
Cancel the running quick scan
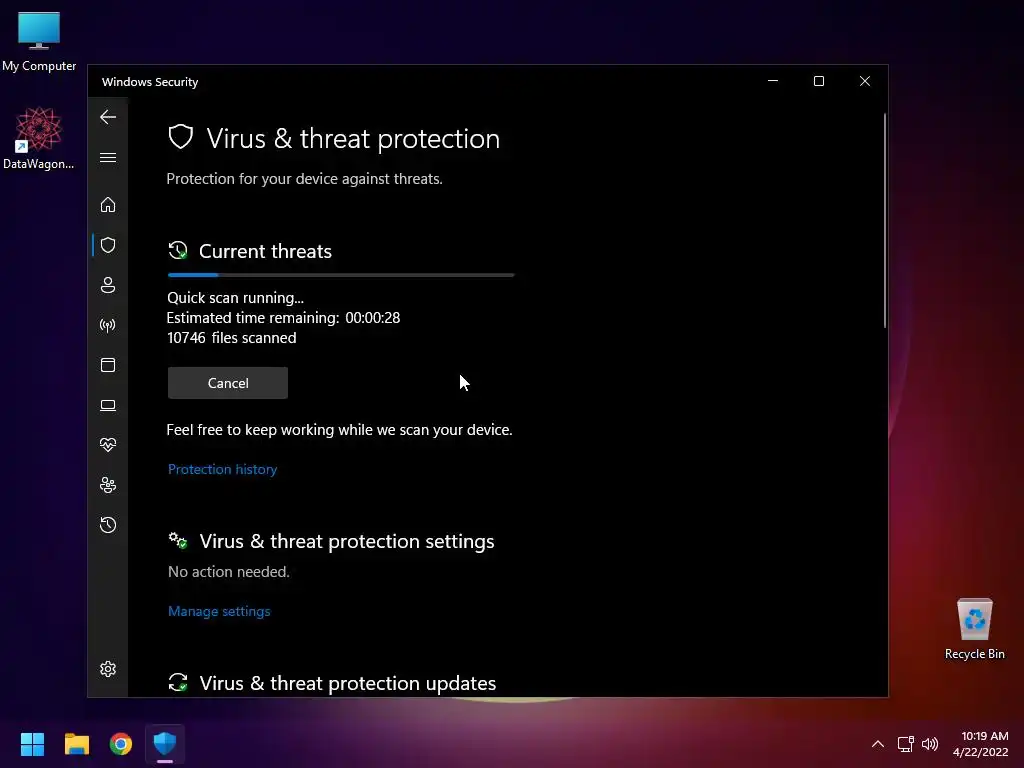coord(228,383)
